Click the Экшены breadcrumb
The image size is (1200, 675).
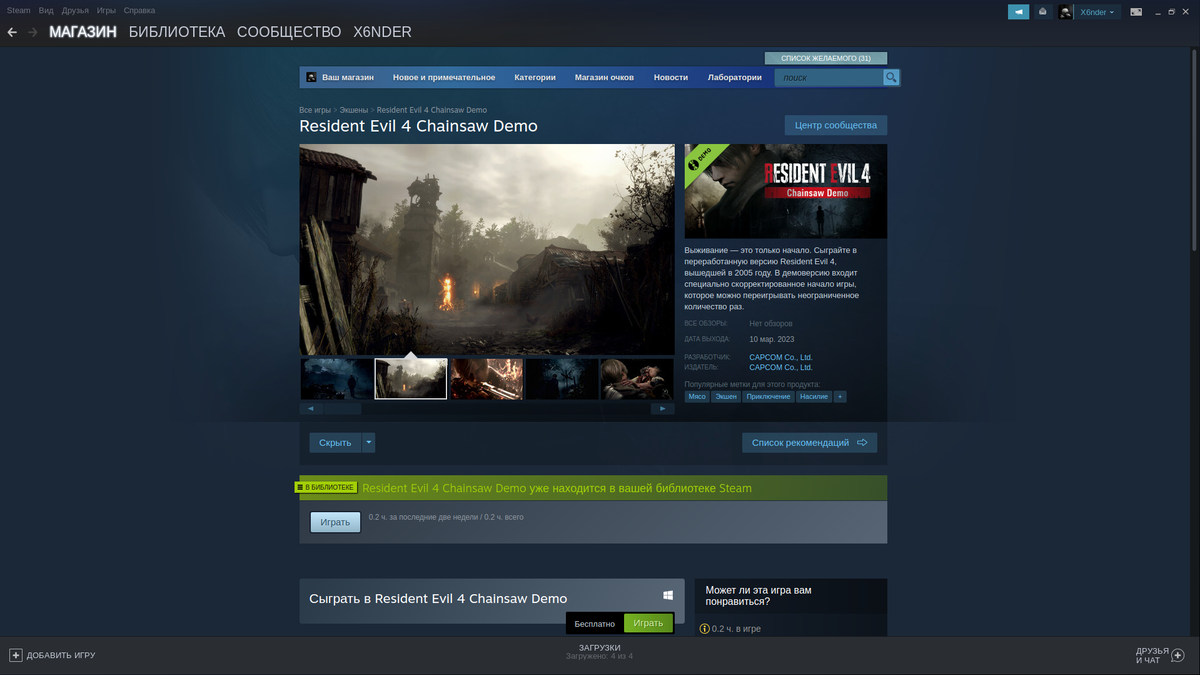(354, 110)
